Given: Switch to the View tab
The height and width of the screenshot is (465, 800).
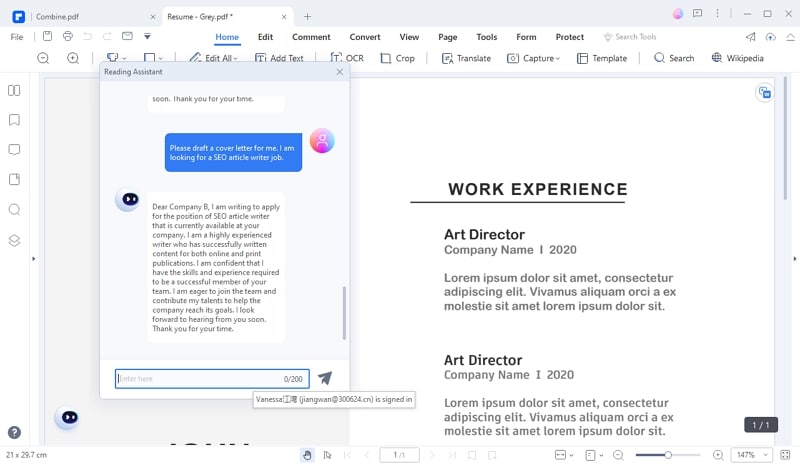Looking at the screenshot, I should pyautogui.click(x=409, y=37).
